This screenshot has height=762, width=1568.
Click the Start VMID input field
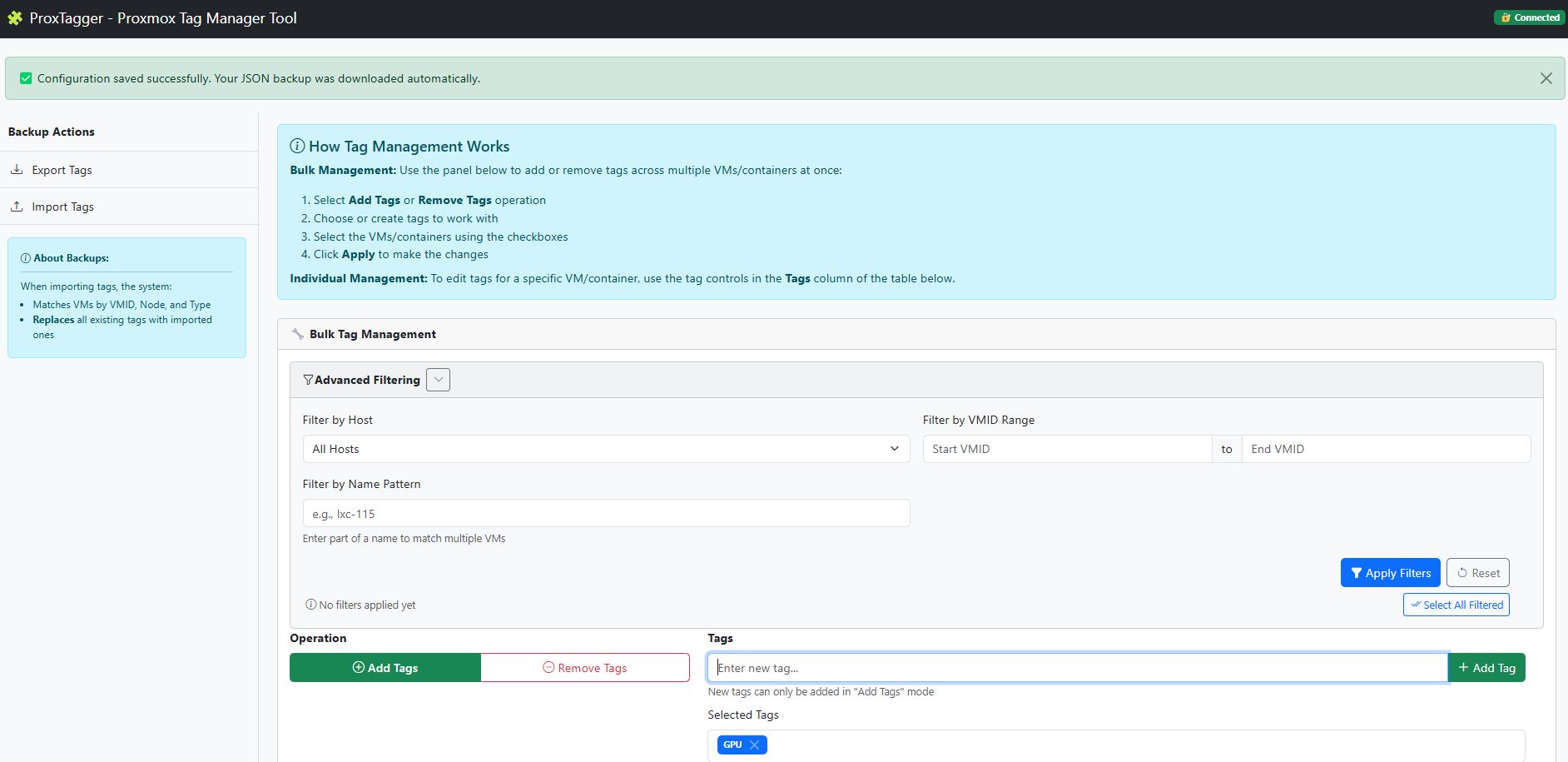click(1066, 449)
